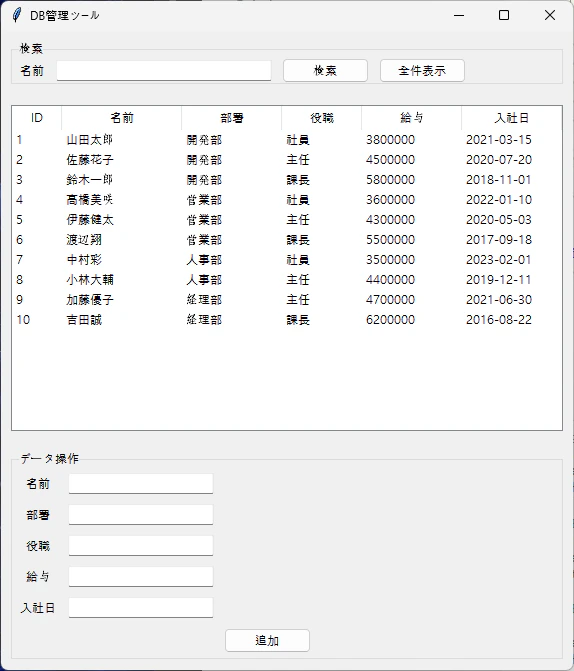Select the row for 加藤優子
This screenshot has height=671, width=574.
click(x=287, y=300)
